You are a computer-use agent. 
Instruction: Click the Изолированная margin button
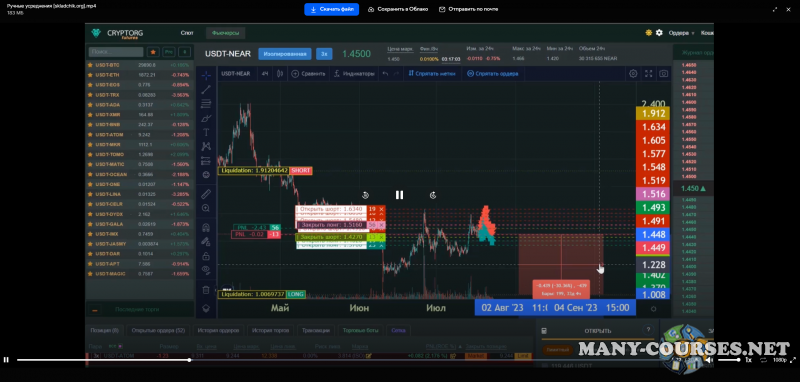coord(285,54)
